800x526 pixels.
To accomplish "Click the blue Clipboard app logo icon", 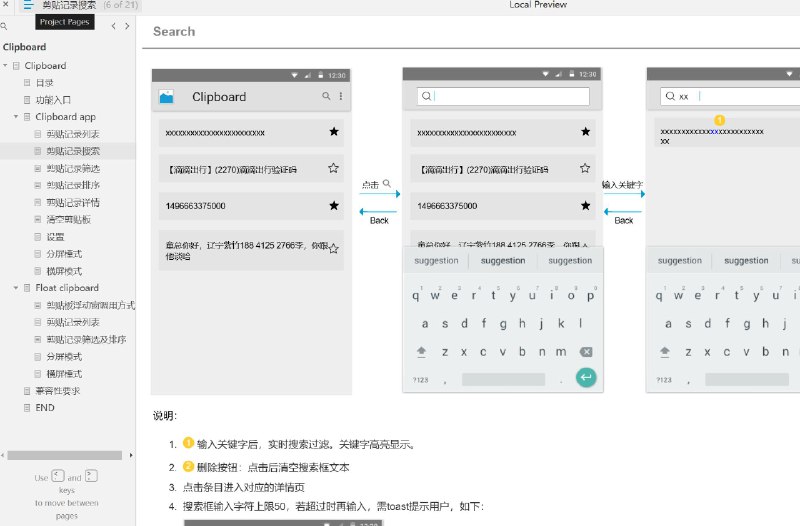I will (x=166, y=97).
